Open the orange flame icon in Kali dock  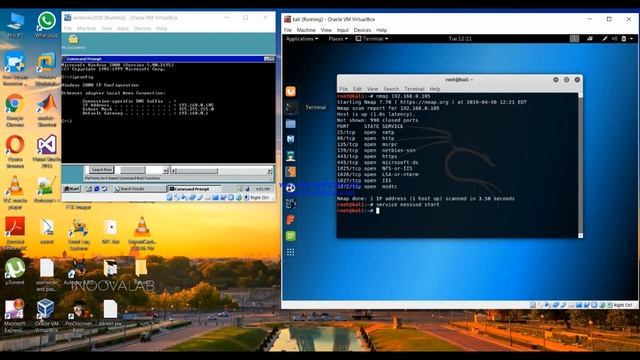pyautogui.click(x=291, y=220)
